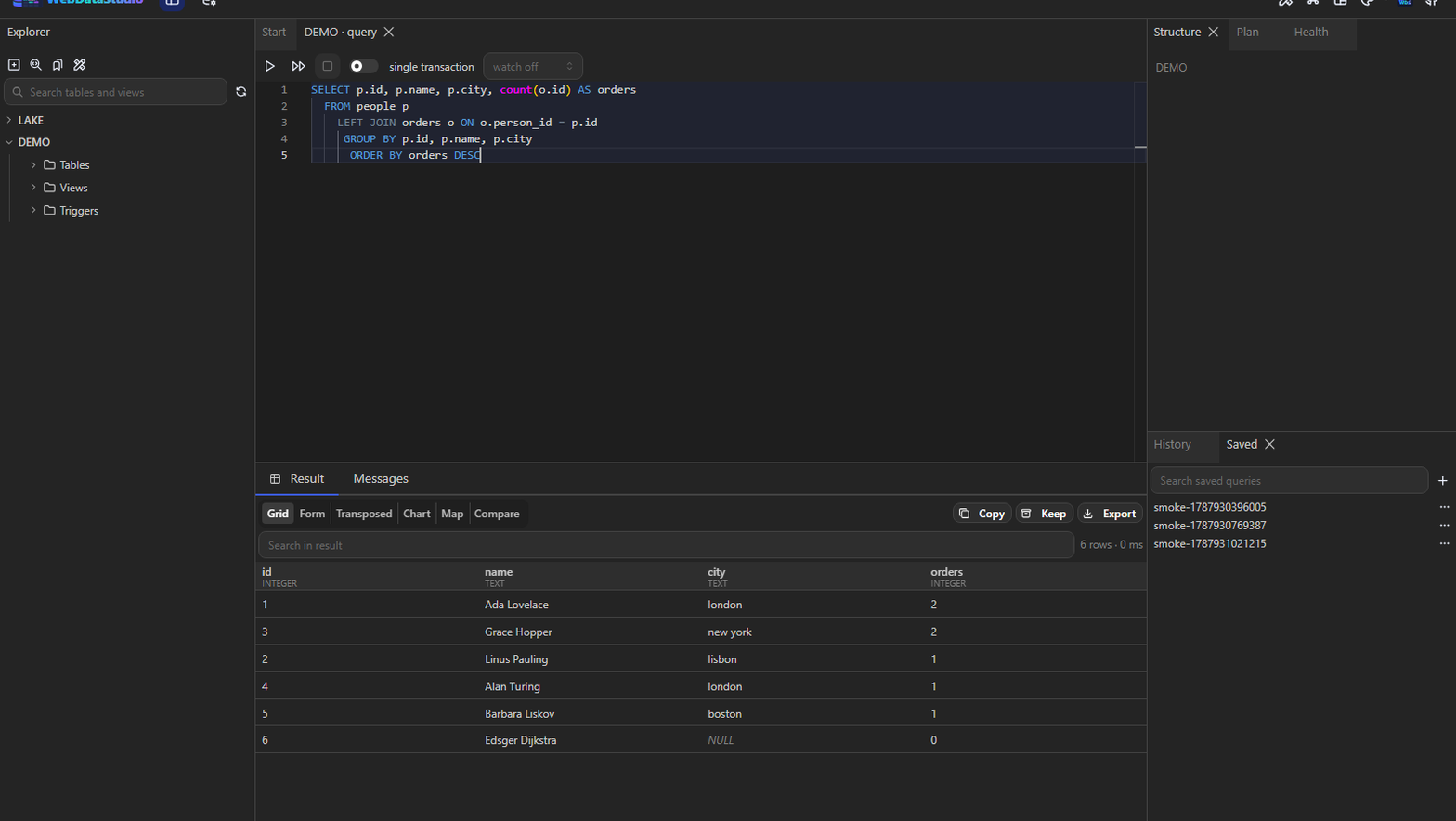This screenshot has width=1456, height=821.
Task: Open options menu for smoke-1787930769387
Action: 1444,526
